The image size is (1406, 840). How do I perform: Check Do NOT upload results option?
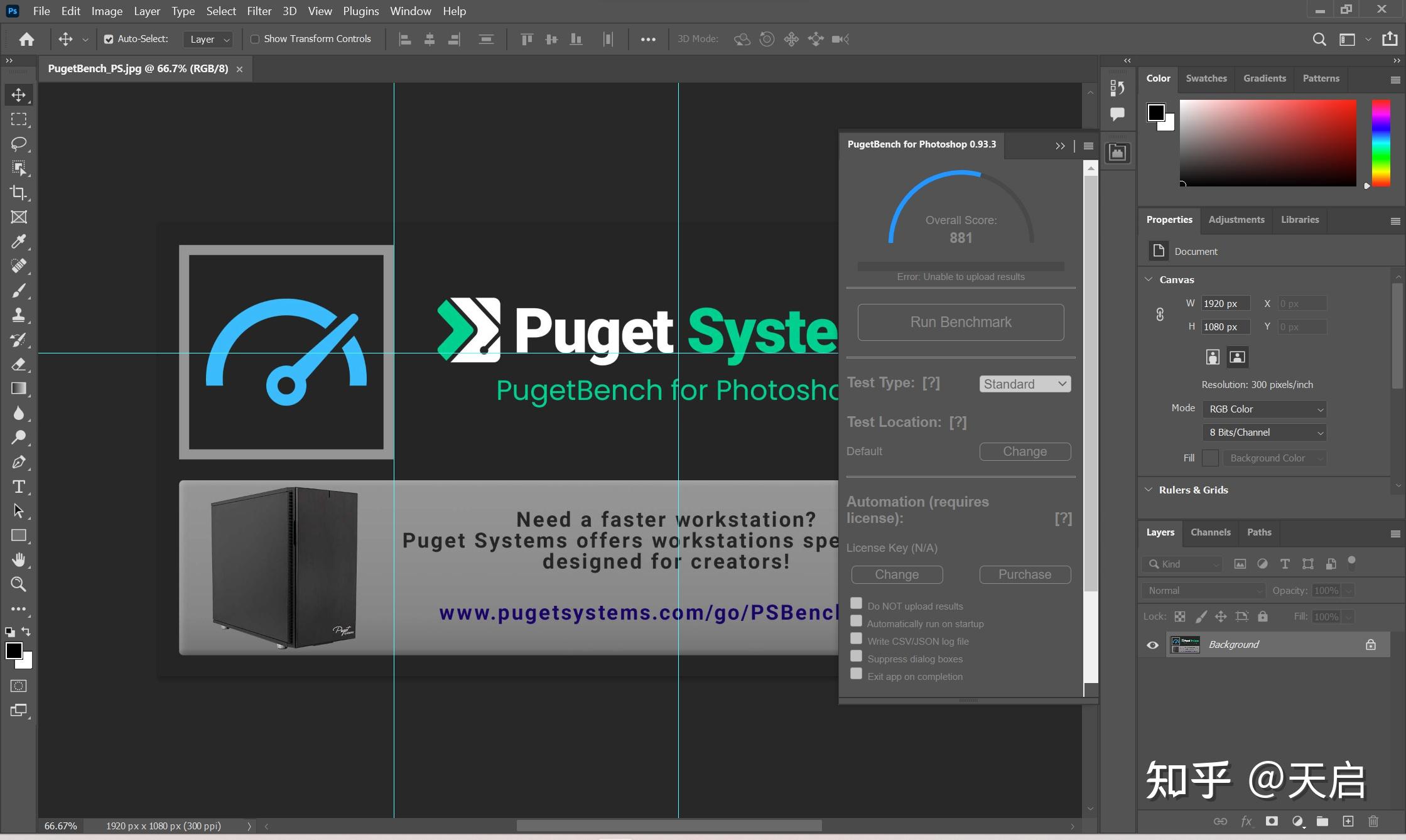click(x=856, y=603)
